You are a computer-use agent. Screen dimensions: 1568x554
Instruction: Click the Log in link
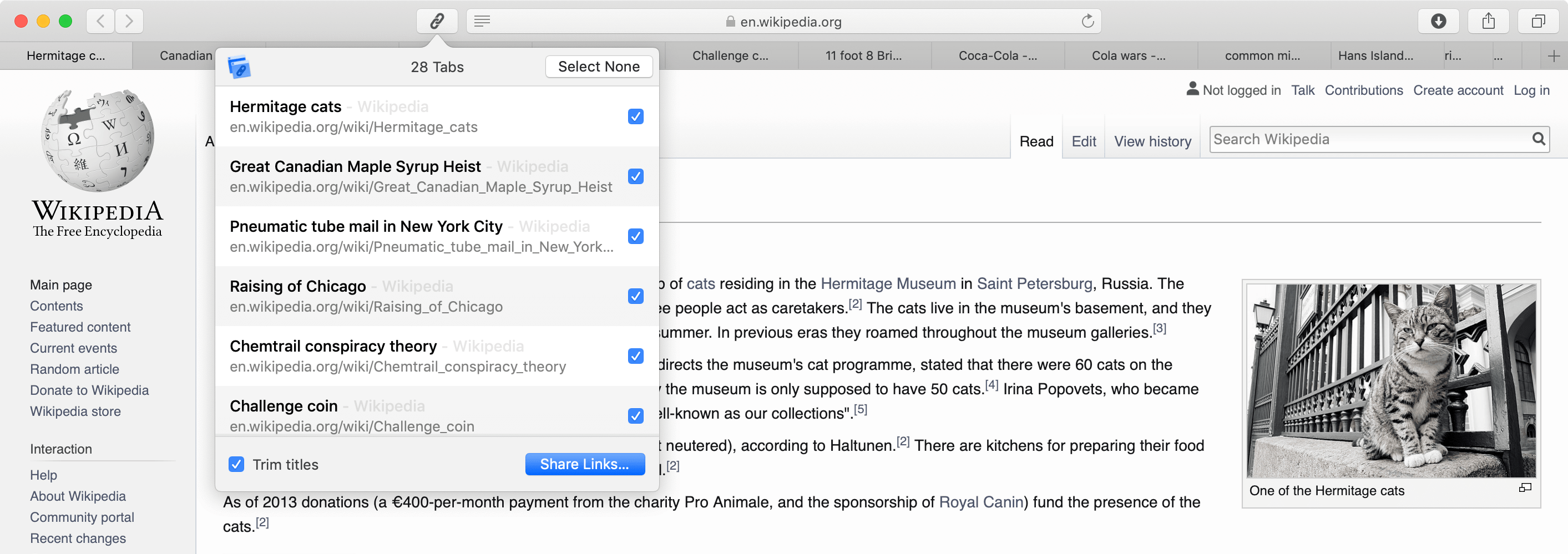(x=1531, y=90)
